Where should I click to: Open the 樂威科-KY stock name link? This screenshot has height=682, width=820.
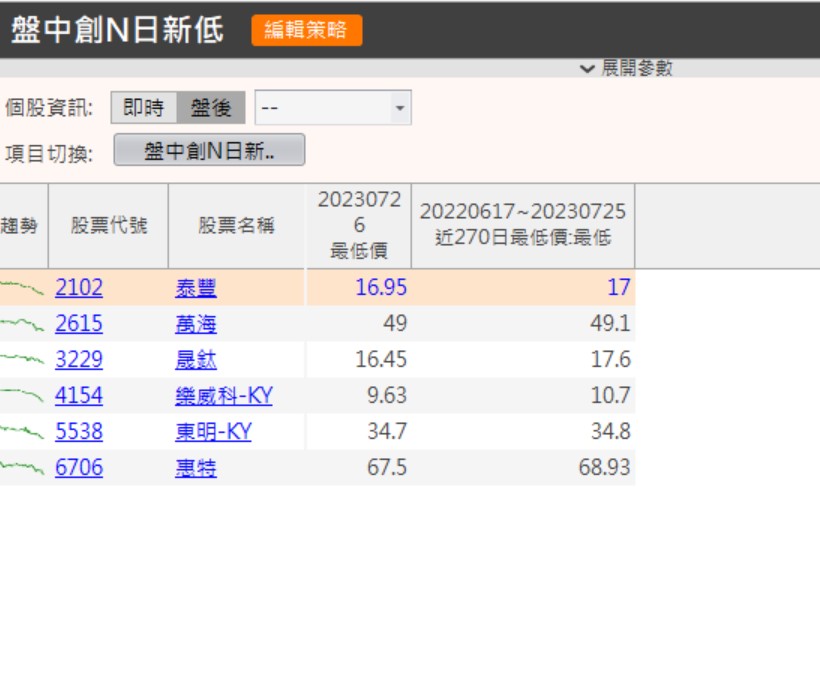[x=224, y=396]
